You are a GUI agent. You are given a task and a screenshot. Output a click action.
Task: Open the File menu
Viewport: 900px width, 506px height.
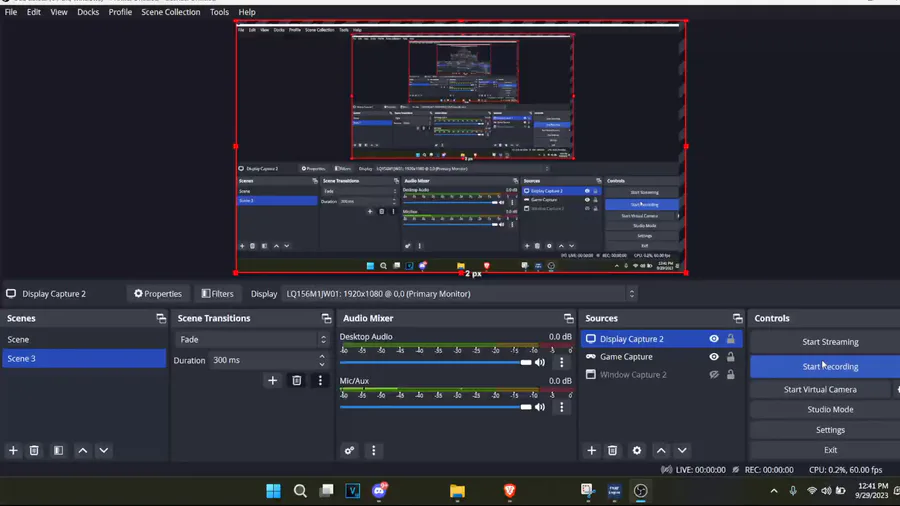pos(11,12)
